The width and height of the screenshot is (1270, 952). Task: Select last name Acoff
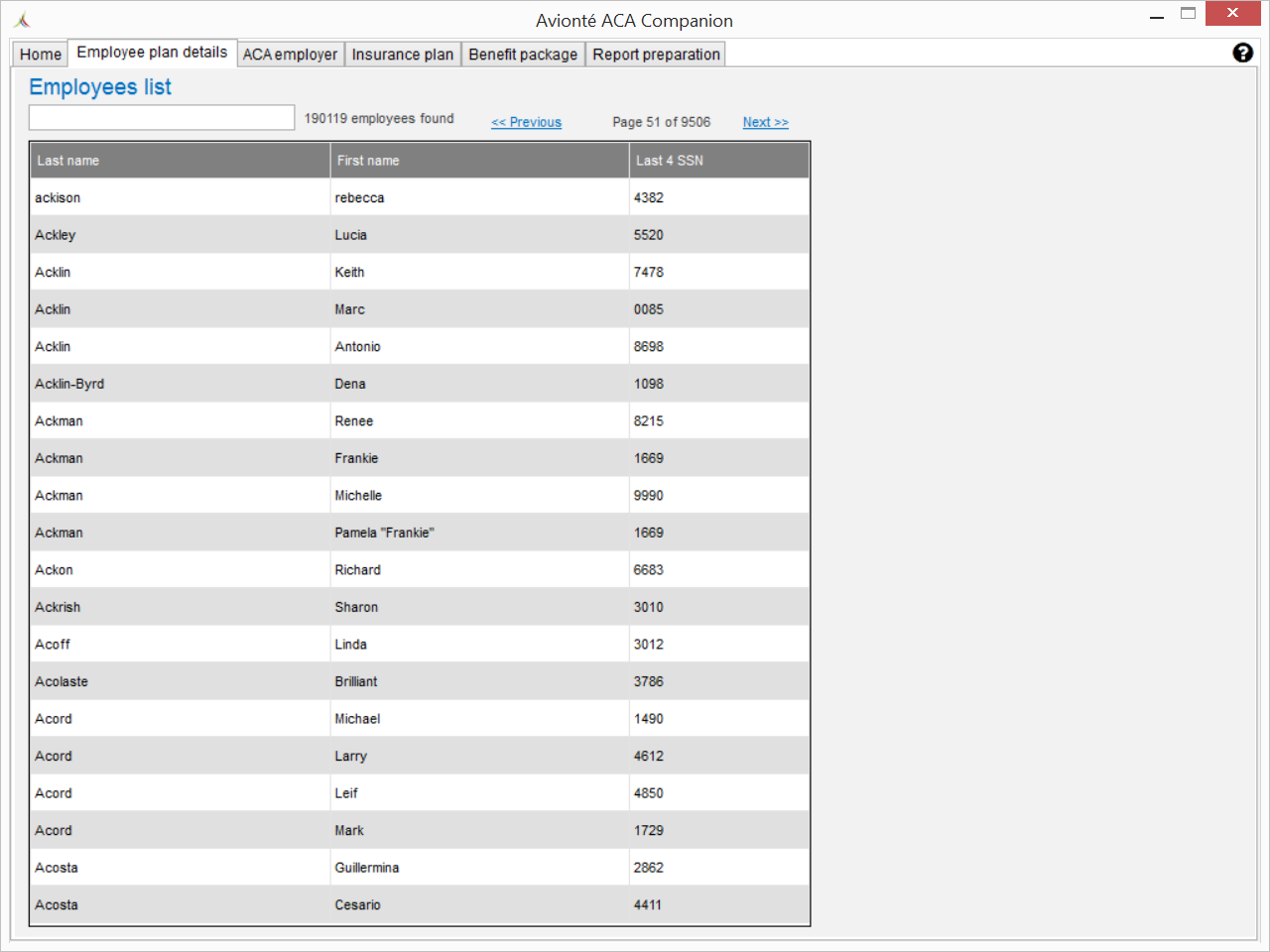coord(53,645)
